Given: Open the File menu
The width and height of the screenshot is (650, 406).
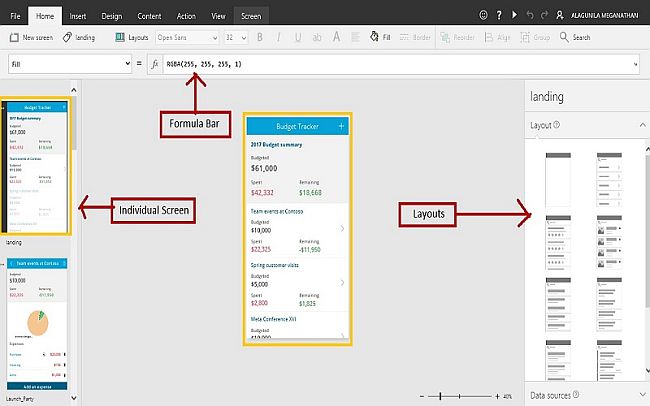Looking at the screenshot, I should pyautogui.click(x=15, y=16).
